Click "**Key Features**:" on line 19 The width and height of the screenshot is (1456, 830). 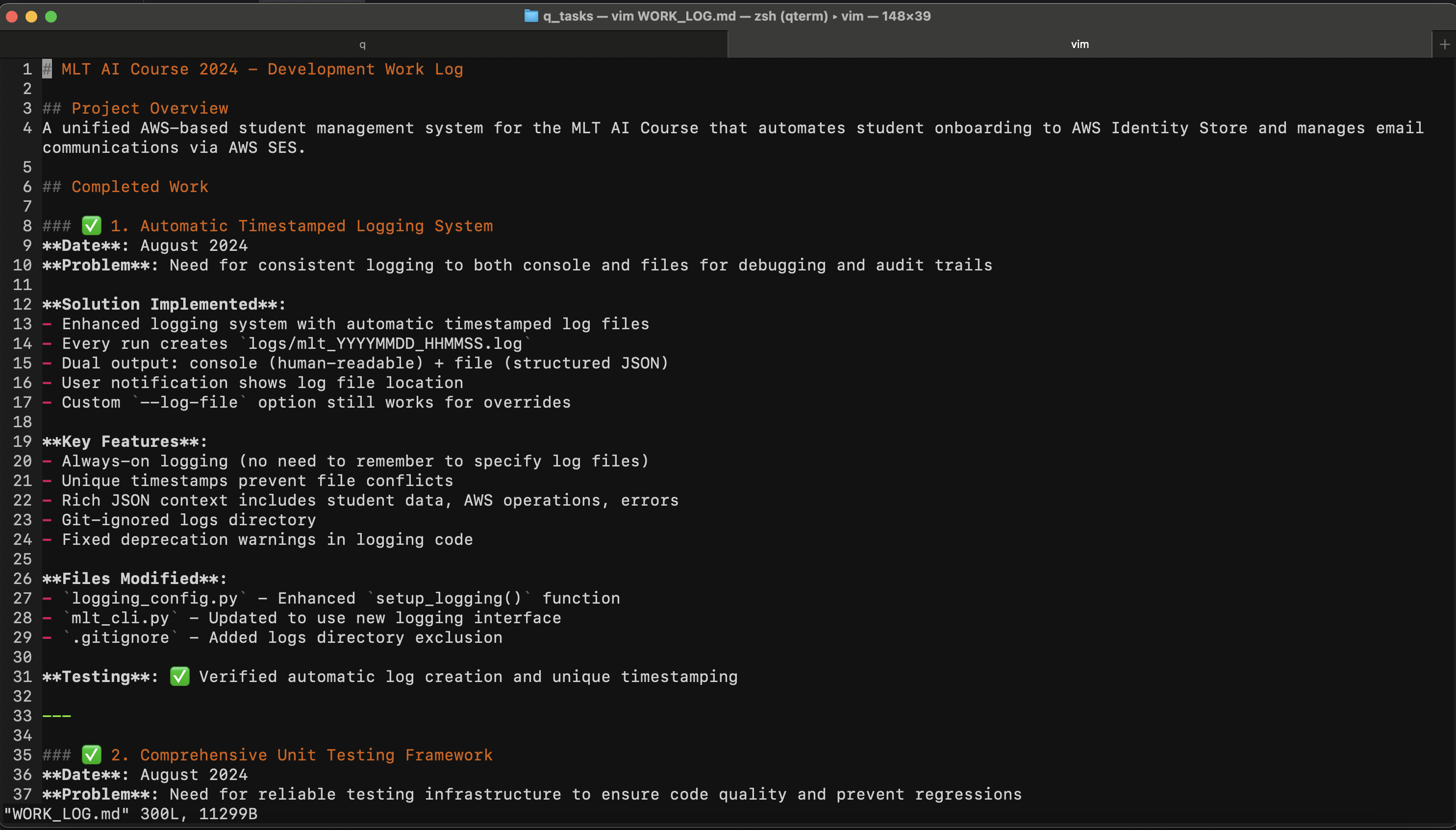pos(125,442)
